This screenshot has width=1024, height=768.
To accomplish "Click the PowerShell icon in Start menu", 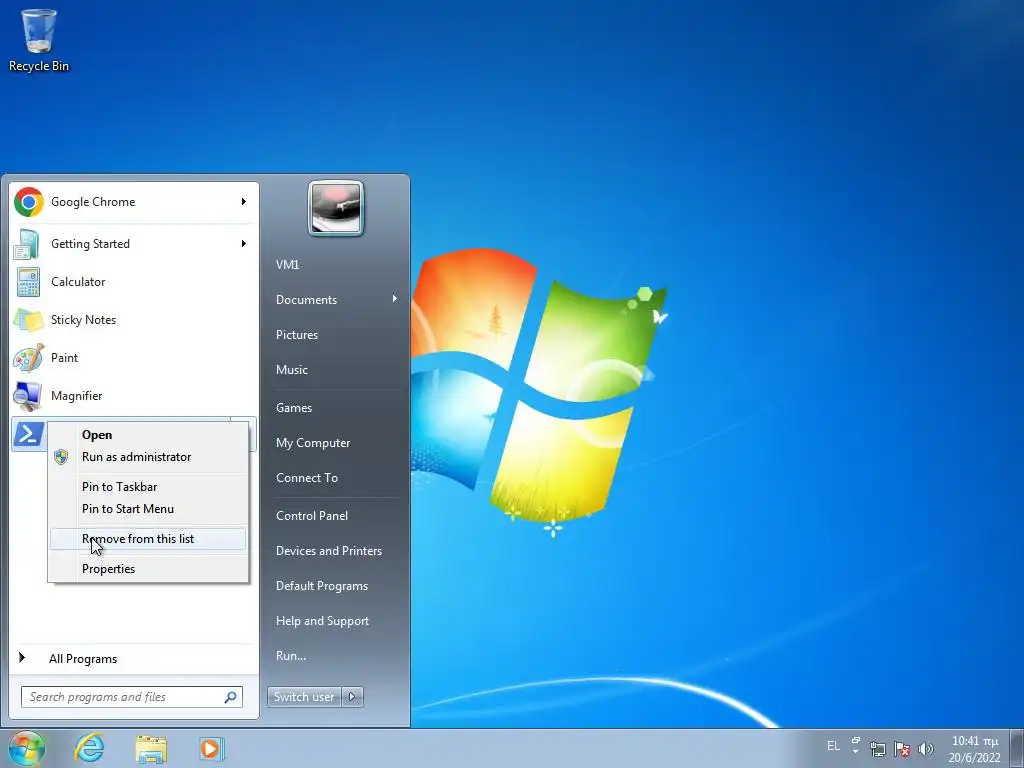I will [x=28, y=434].
